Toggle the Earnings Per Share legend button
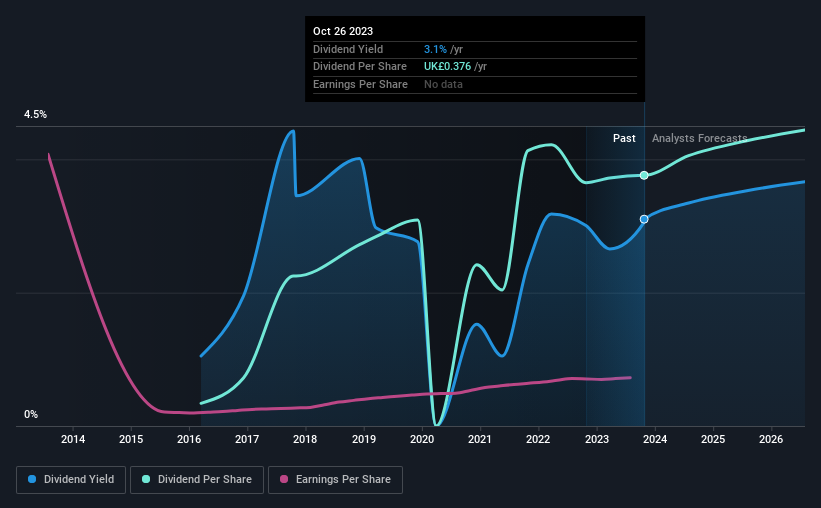This screenshot has height=508, width=821. click(x=335, y=480)
